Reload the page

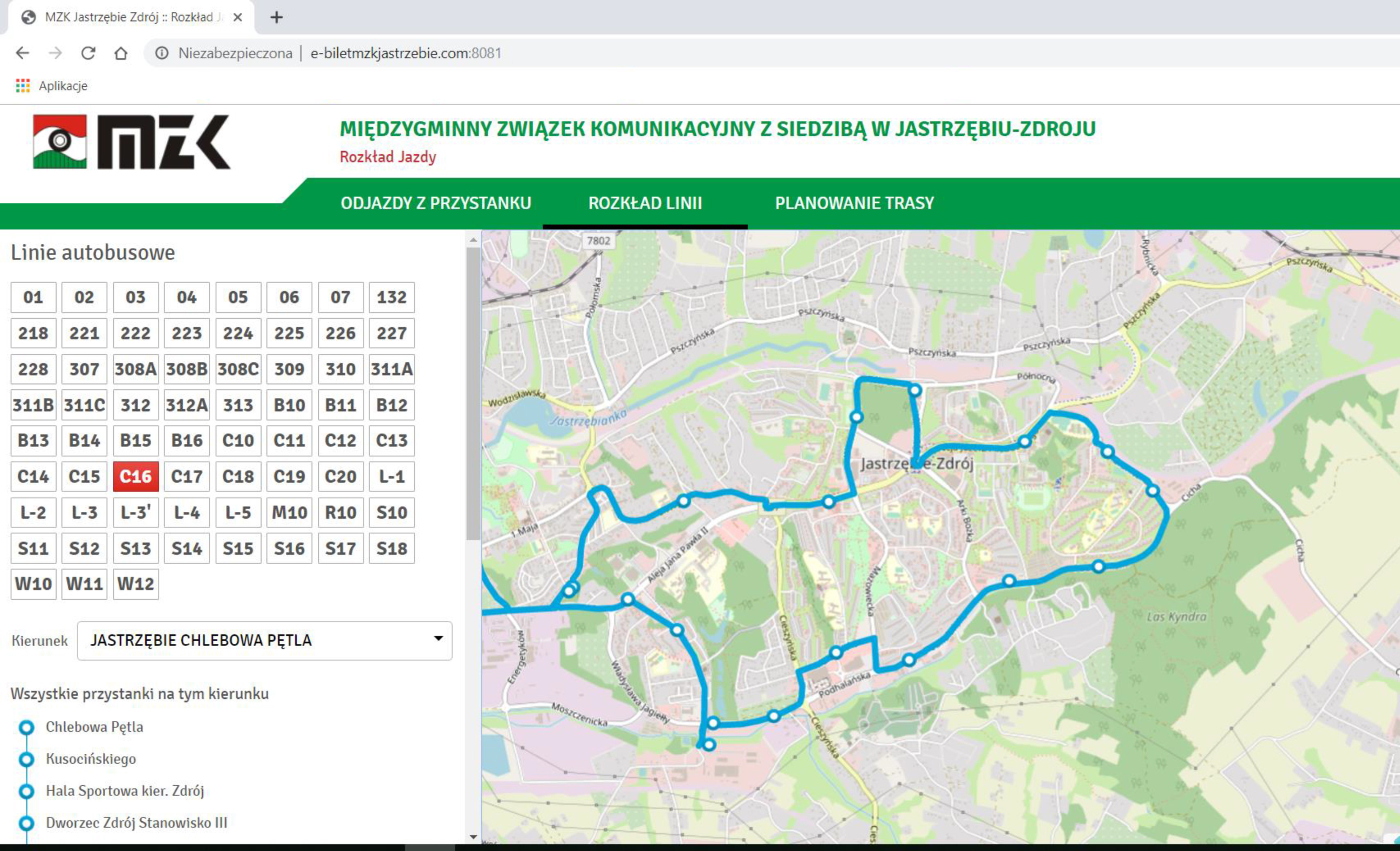(x=89, y=53)
